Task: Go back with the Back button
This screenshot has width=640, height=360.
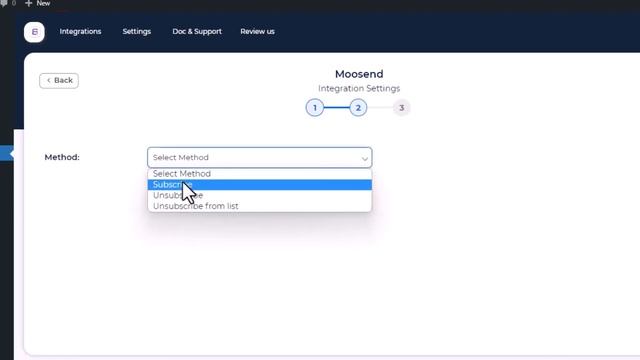Action: [x=59, y=80]
